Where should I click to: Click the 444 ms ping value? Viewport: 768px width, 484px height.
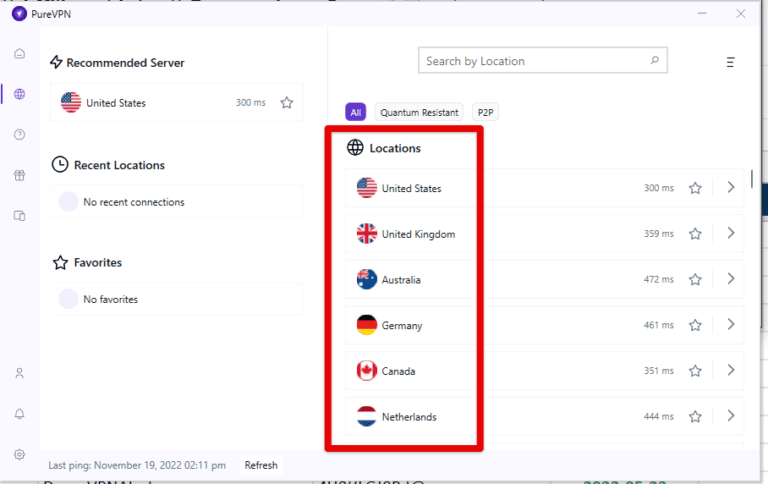658,416
